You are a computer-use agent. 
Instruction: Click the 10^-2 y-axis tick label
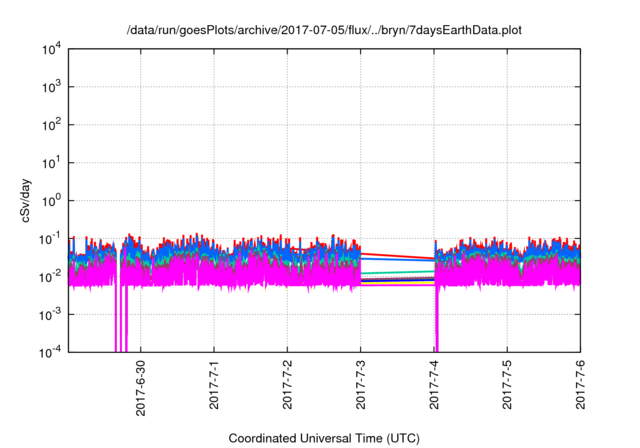pyautogui.click(x=50, y=276)
